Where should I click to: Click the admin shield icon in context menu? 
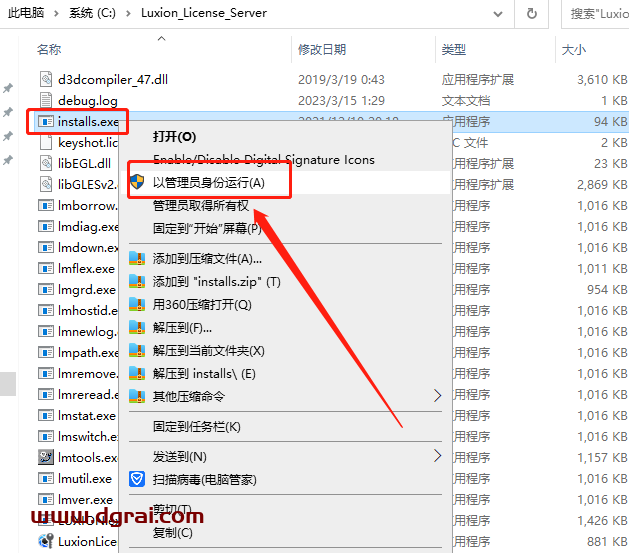[x=137, y=182]
